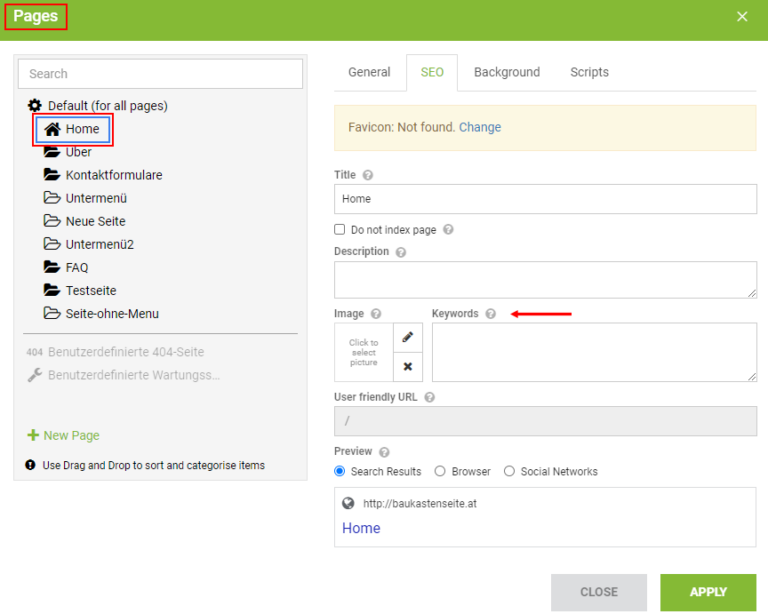768x614 pixels.
Task: Click the folder icon next to FAQ
Action: [x=52, y=266]
